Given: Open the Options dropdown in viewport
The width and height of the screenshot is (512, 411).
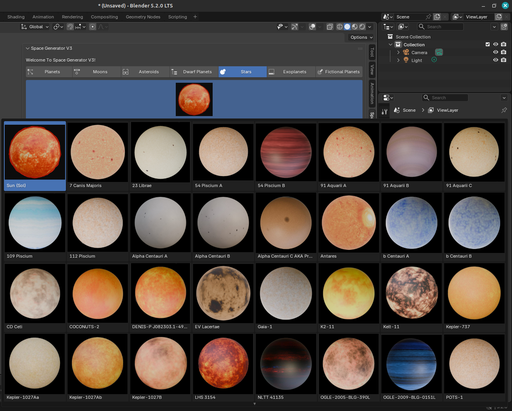Looking at the screenshot, I should click(x=361, y=37).
